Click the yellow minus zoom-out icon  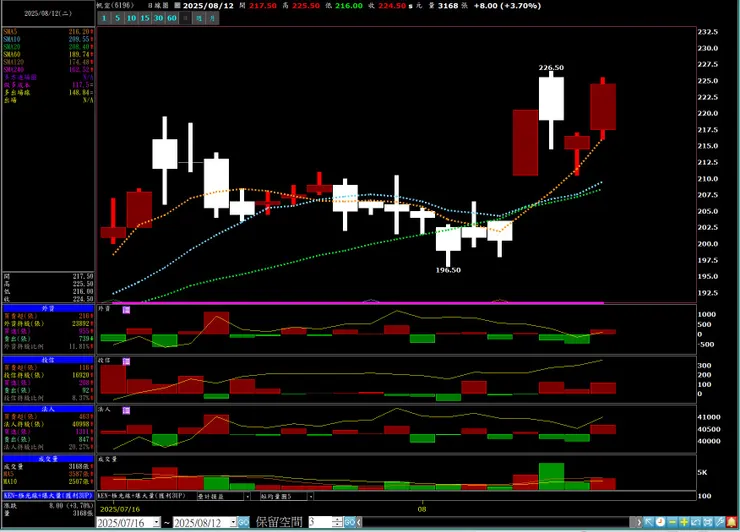pos(672,522)
